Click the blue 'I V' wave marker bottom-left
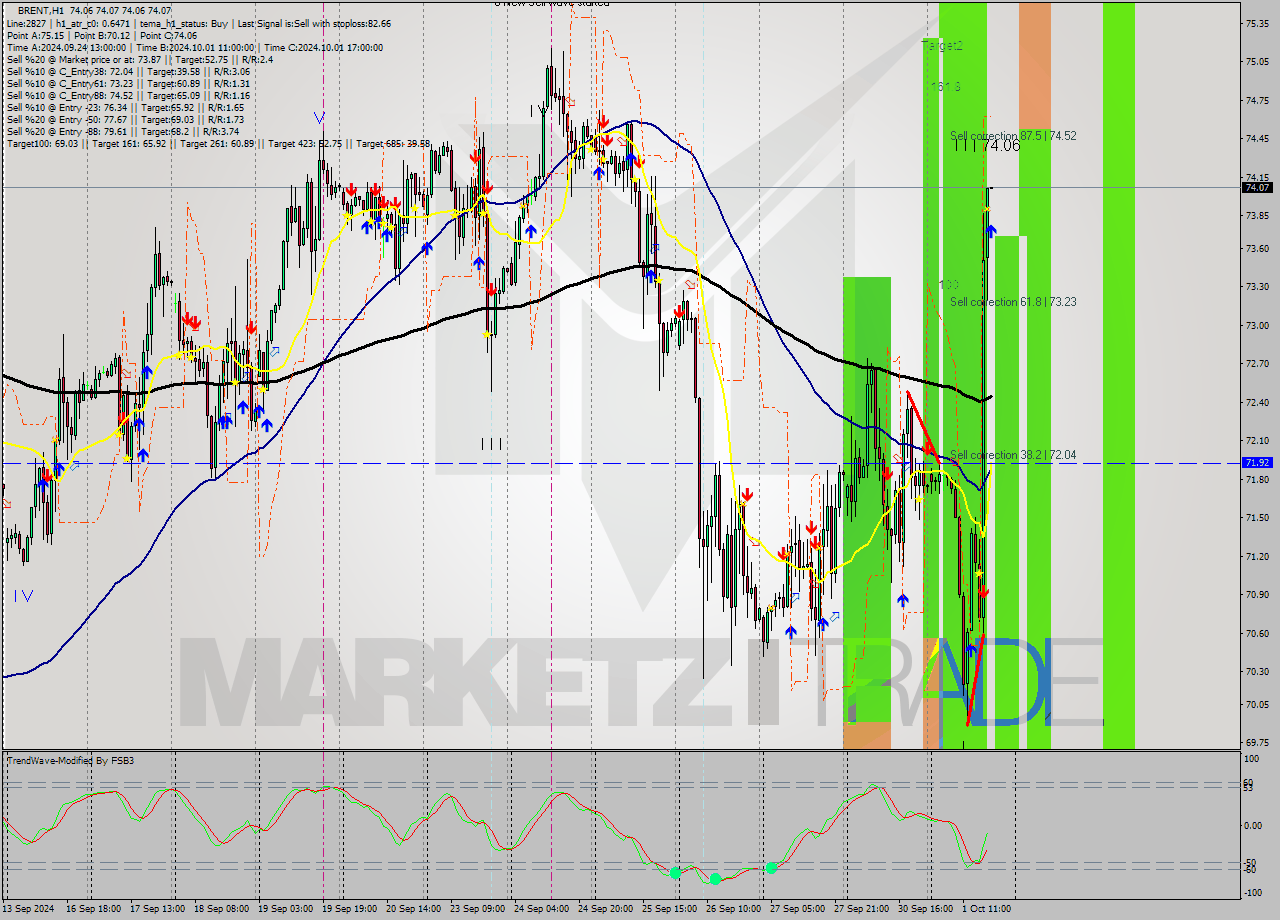 (24, 595)
